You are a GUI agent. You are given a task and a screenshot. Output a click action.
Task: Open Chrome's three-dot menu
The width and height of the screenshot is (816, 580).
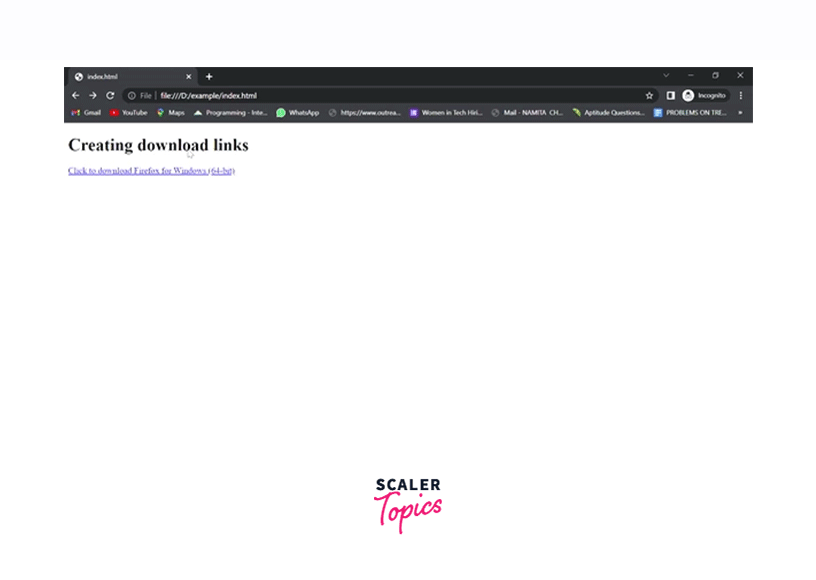(x=741, y=95)
